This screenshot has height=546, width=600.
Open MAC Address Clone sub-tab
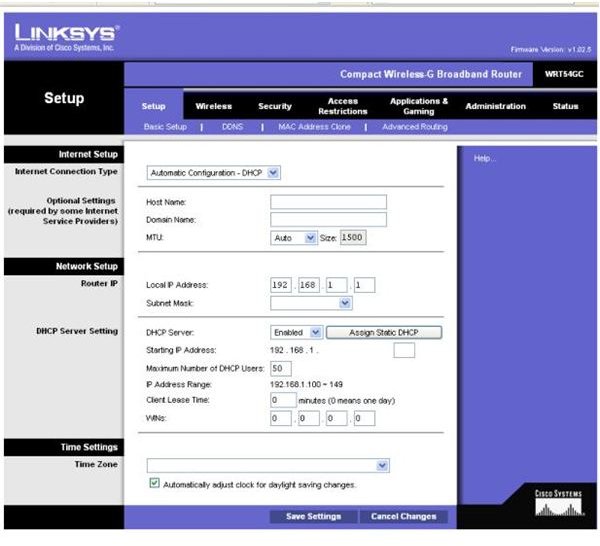pyautogui.click(x=314, y=127)
